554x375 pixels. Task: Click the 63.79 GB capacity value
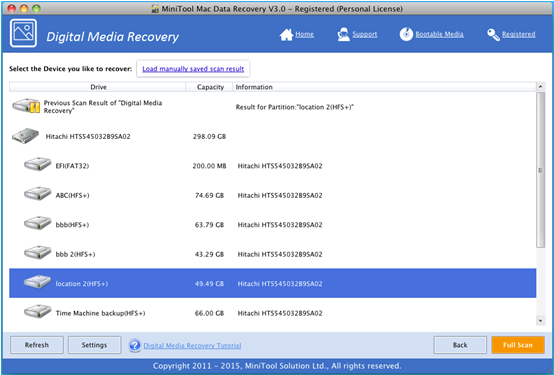pos(209,224)
